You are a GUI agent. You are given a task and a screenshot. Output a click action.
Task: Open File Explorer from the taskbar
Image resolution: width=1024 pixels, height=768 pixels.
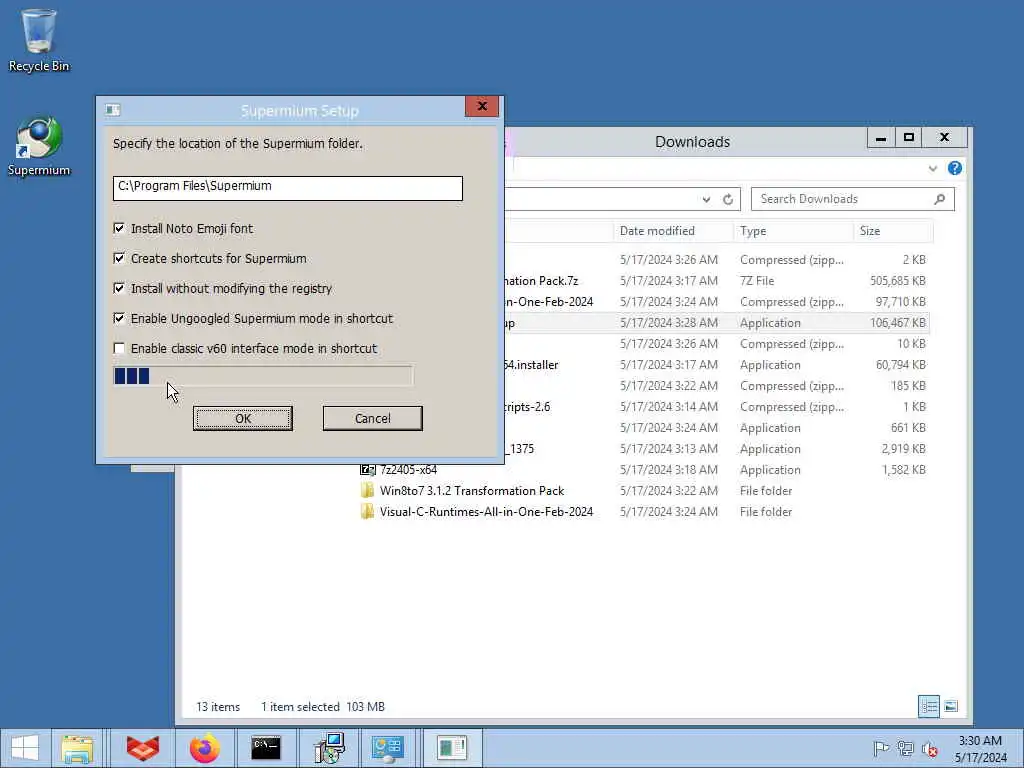coord(77,748)
